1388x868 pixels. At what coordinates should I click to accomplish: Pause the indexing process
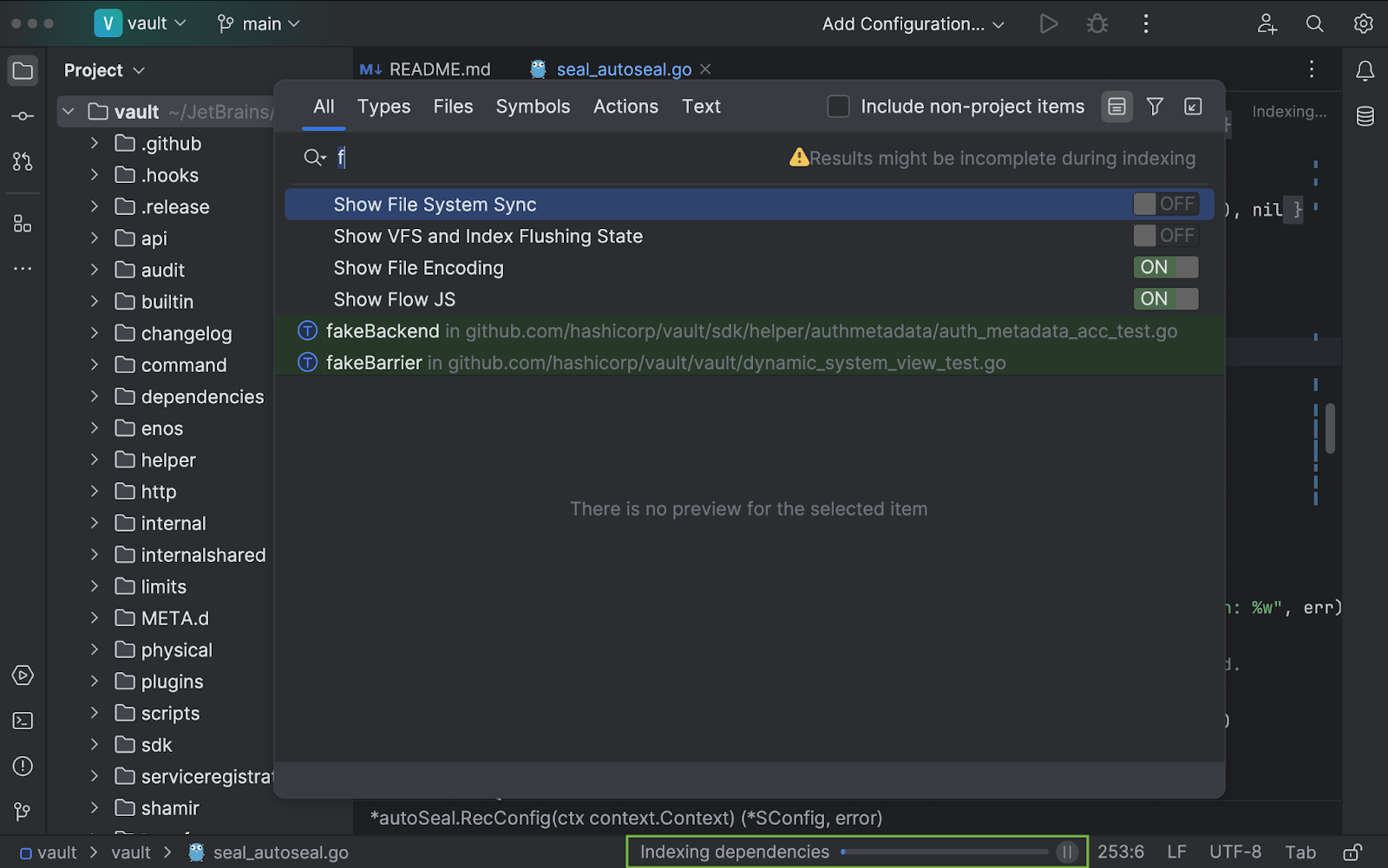(1068, 852)
